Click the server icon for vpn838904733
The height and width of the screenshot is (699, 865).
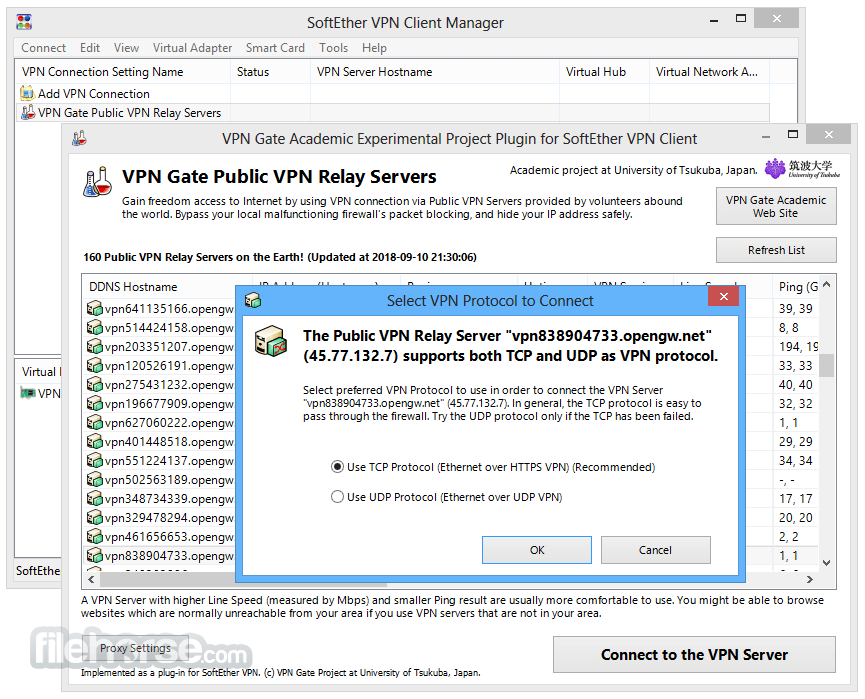point(94,556)
